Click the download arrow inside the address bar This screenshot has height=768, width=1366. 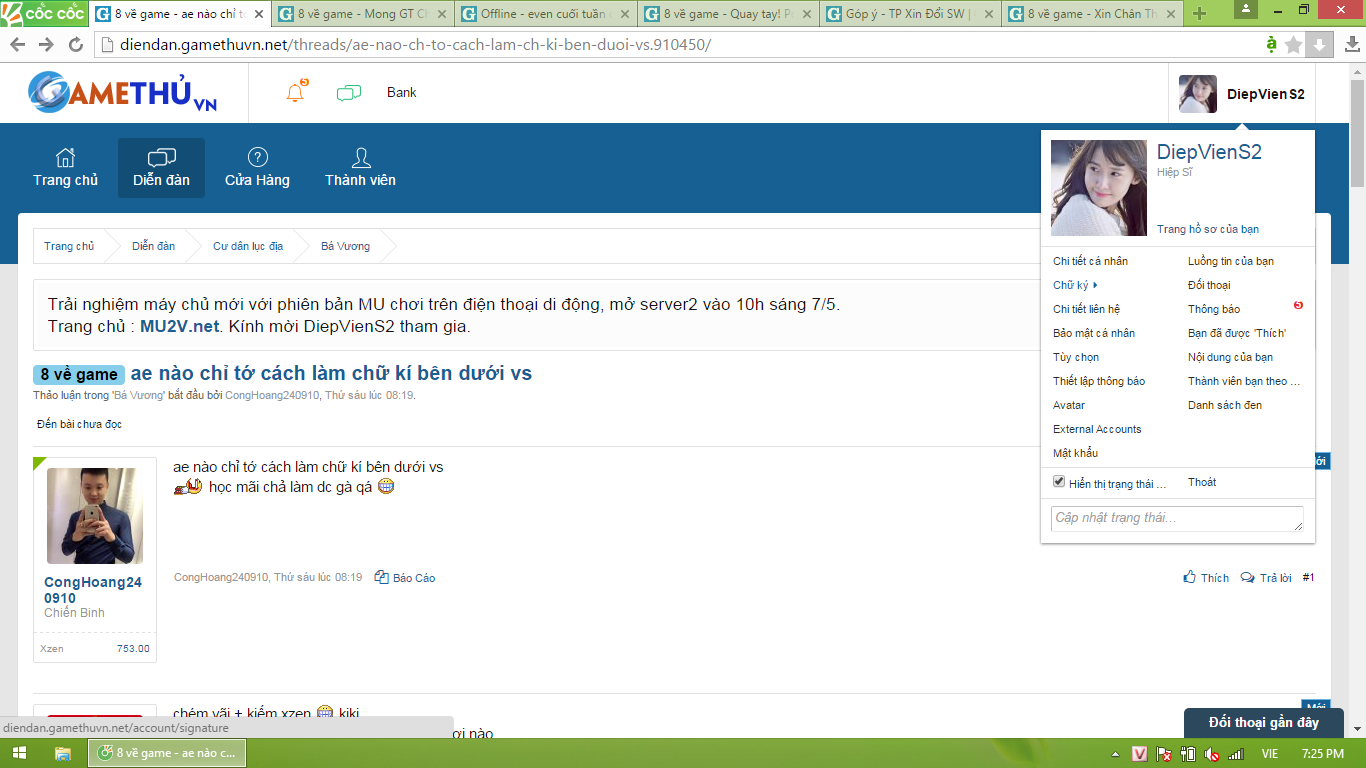pyautogui.click(x=1320, y=45)
